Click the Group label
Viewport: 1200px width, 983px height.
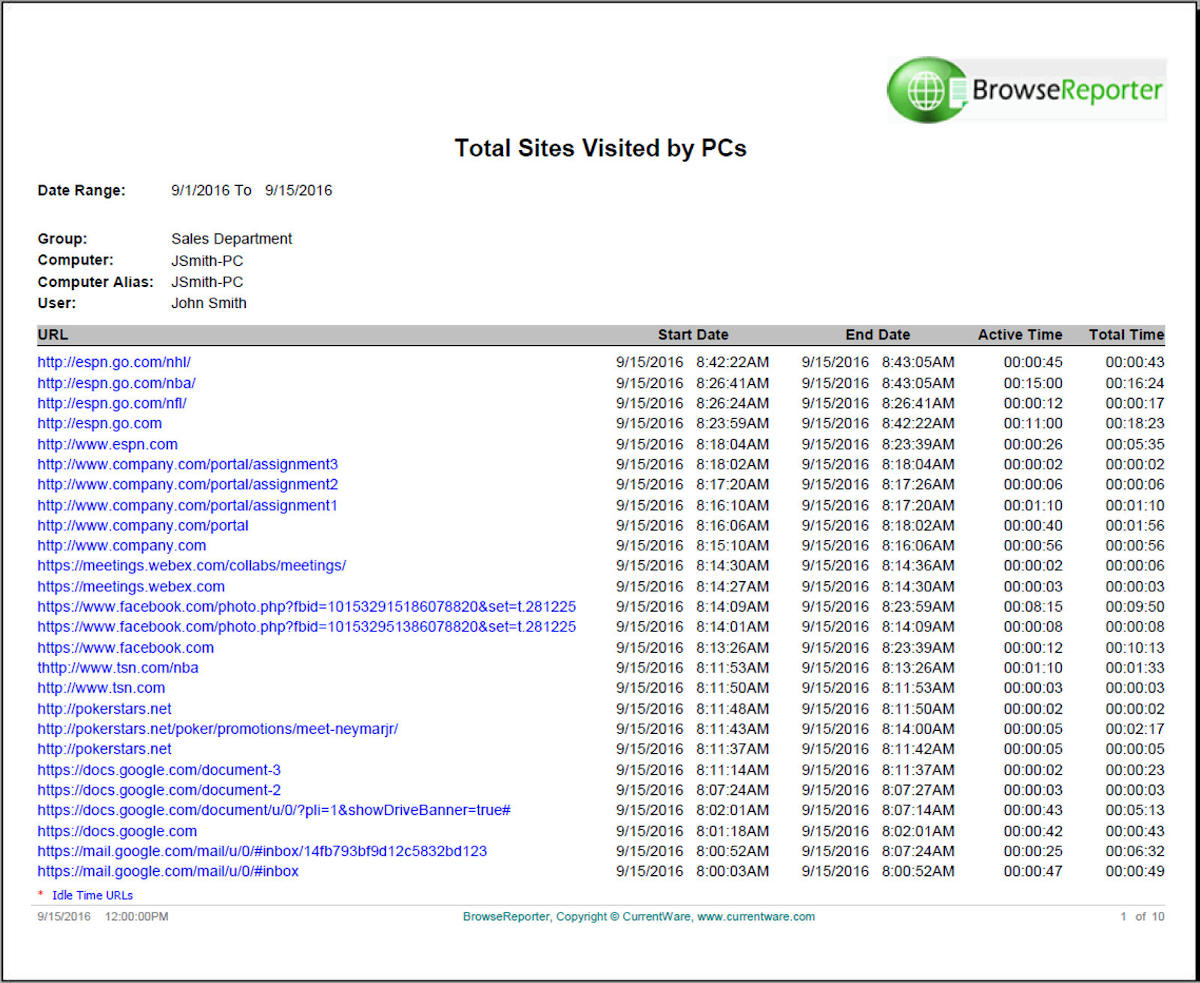(x=62, y=238)
